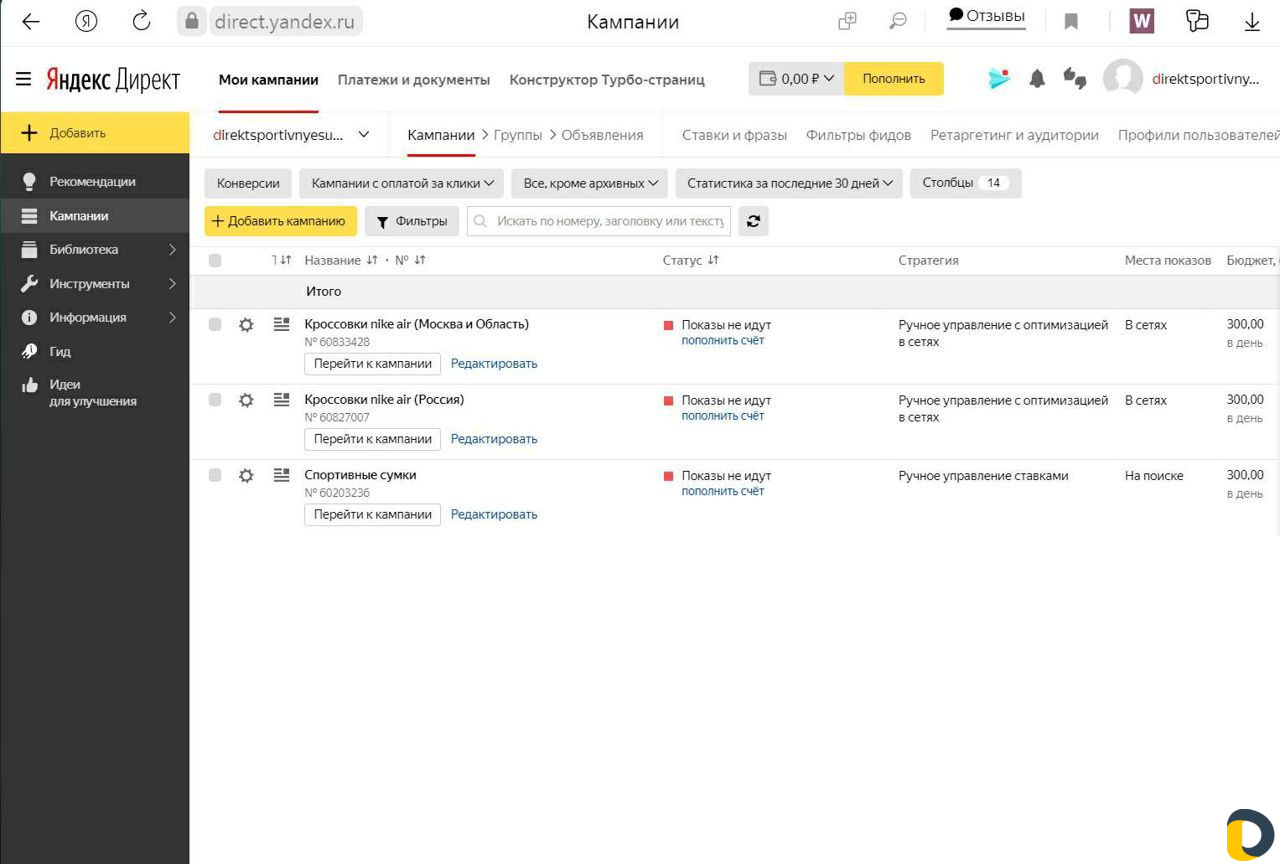The height and width of the screenshot is (864, 1280).
Task: Click the yellow Добавить sidebar button
Action: click(95, 133)
